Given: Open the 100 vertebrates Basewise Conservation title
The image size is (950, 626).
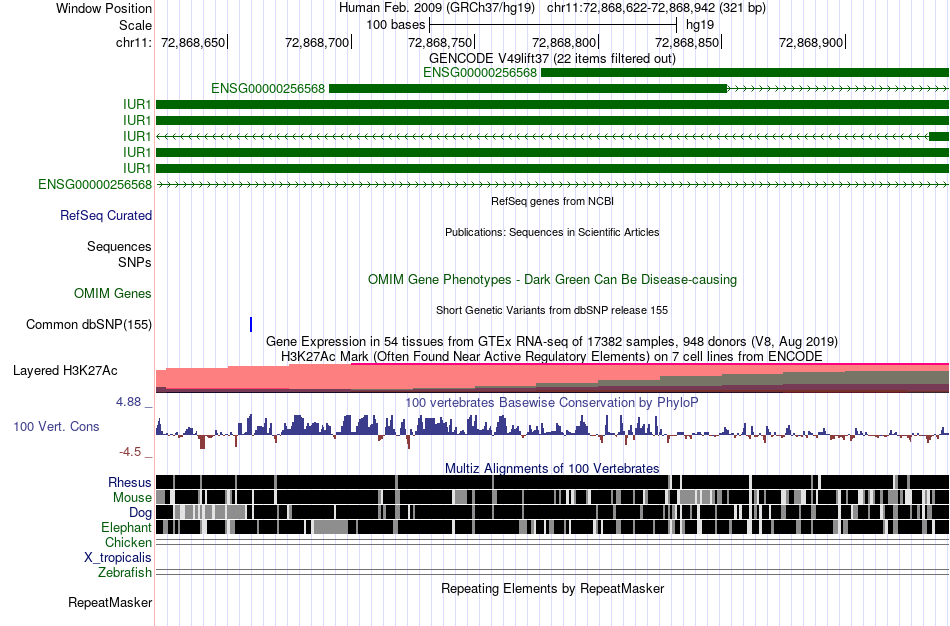Looking at the screenshot, I should point(552,402).
